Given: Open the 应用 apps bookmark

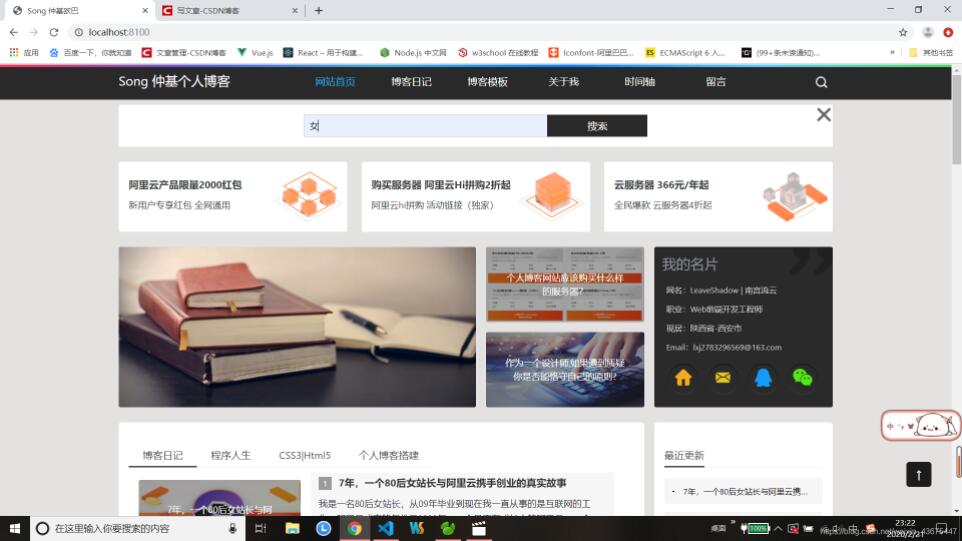Looking at the screenshot, I should [24, 53].
